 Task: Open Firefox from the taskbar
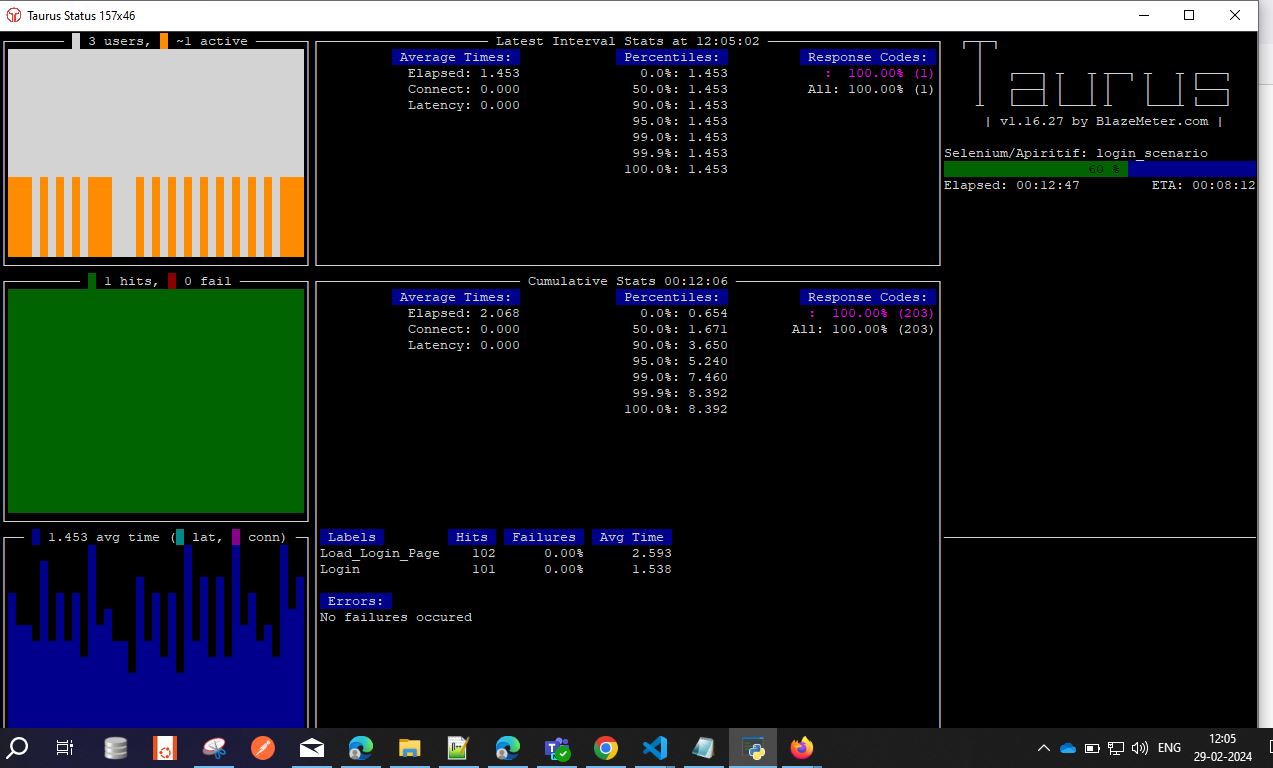(801, 748)
